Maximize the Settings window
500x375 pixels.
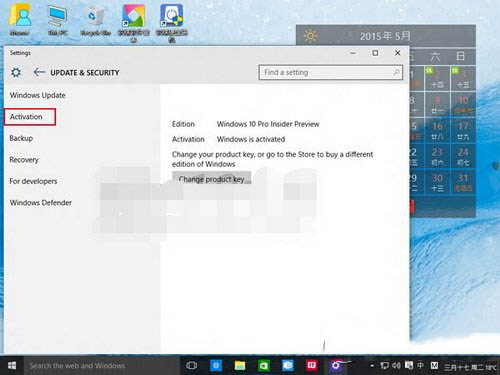coord(375,53)
